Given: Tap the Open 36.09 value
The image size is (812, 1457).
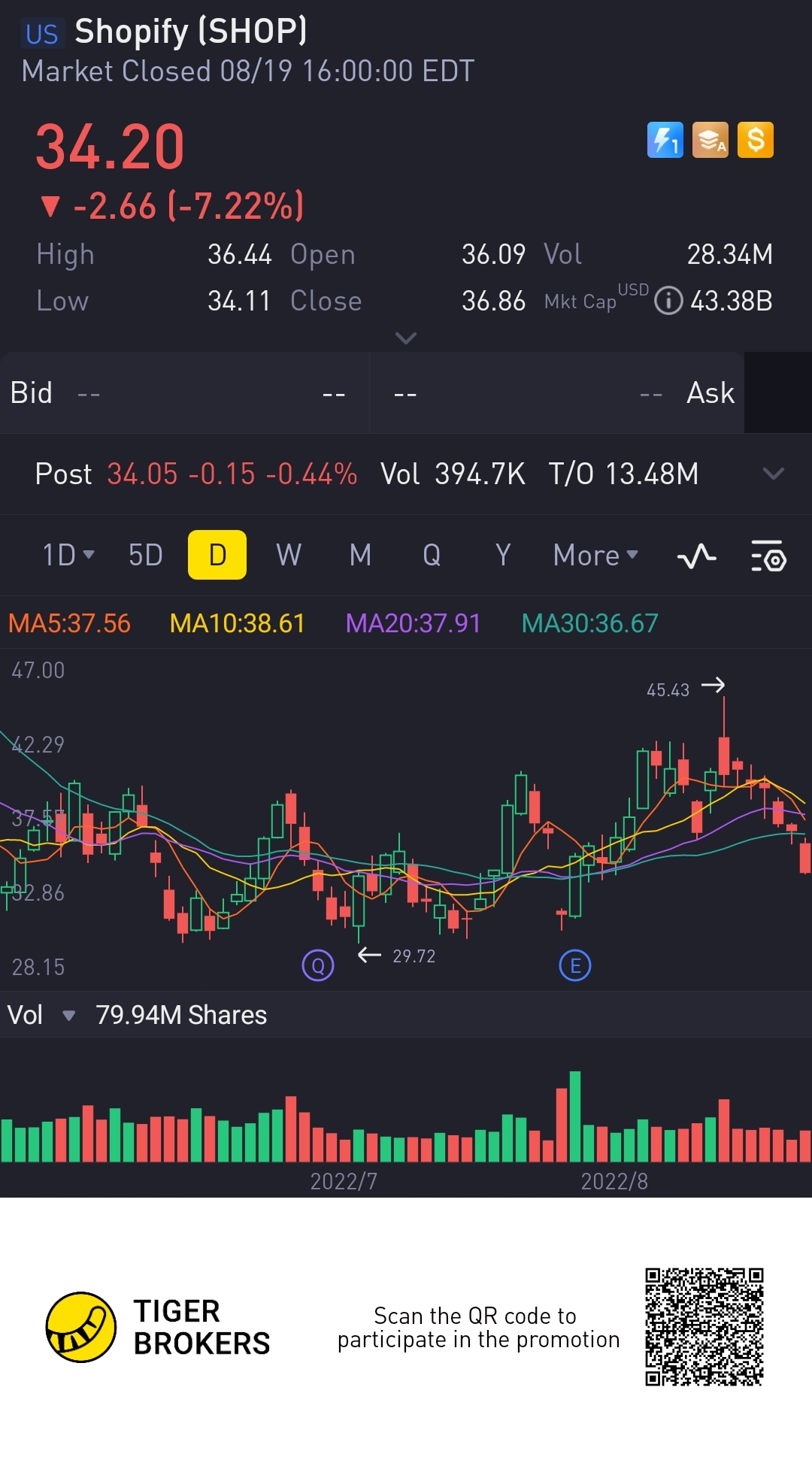Looking at the screenshot, I should (x=493, y=254).
